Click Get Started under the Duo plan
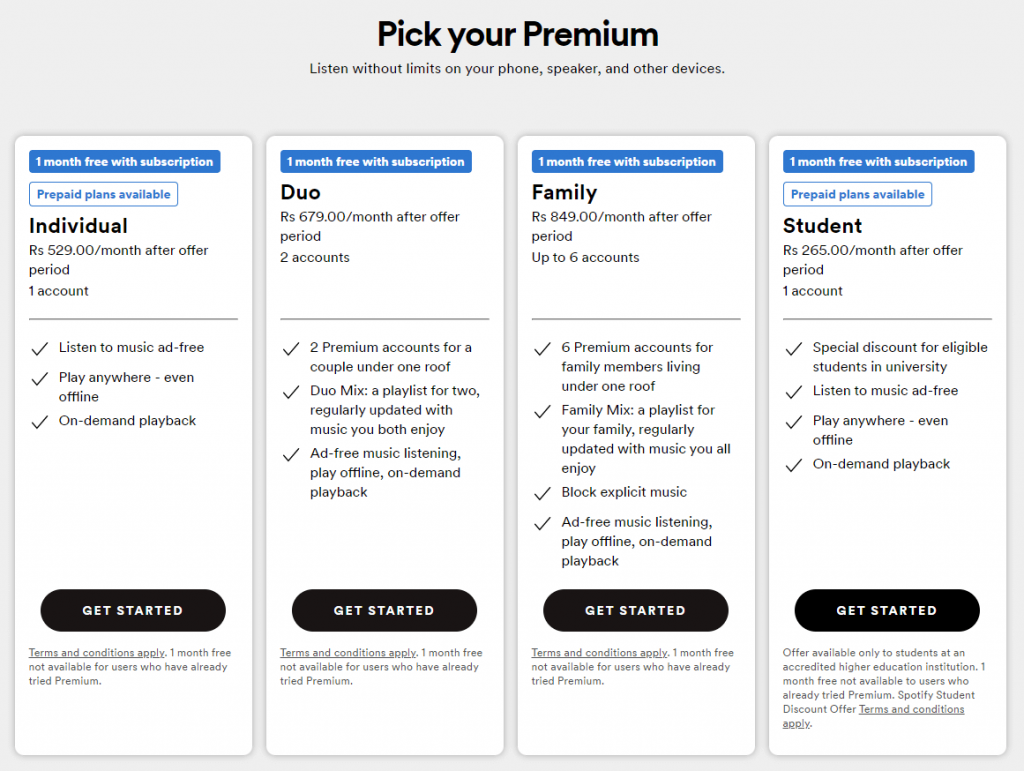1024x771 pixels. [x=384, y=610]
